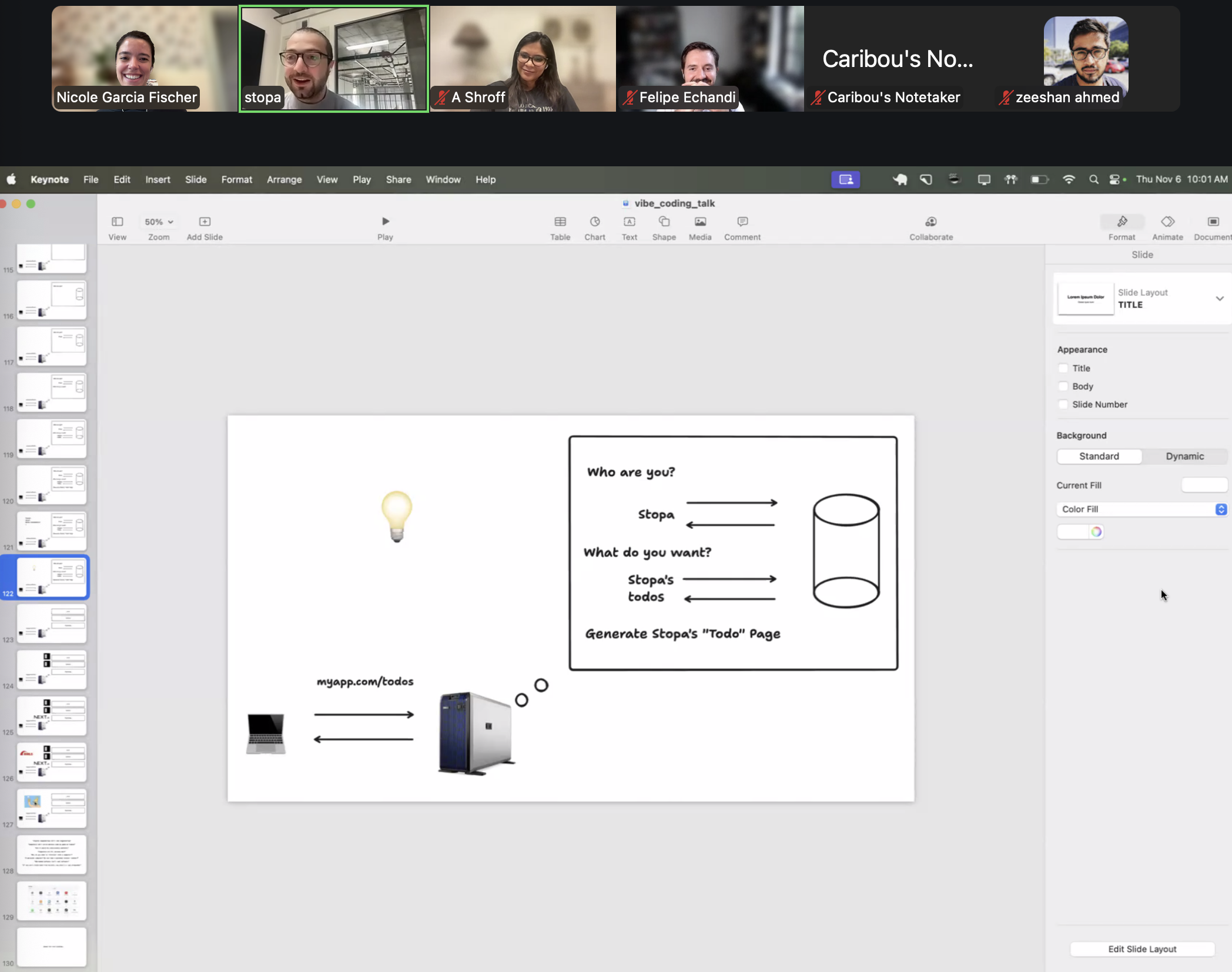
Task: Expand the Slide Layout TITLE chooser
Action: tap(1219, 299)
